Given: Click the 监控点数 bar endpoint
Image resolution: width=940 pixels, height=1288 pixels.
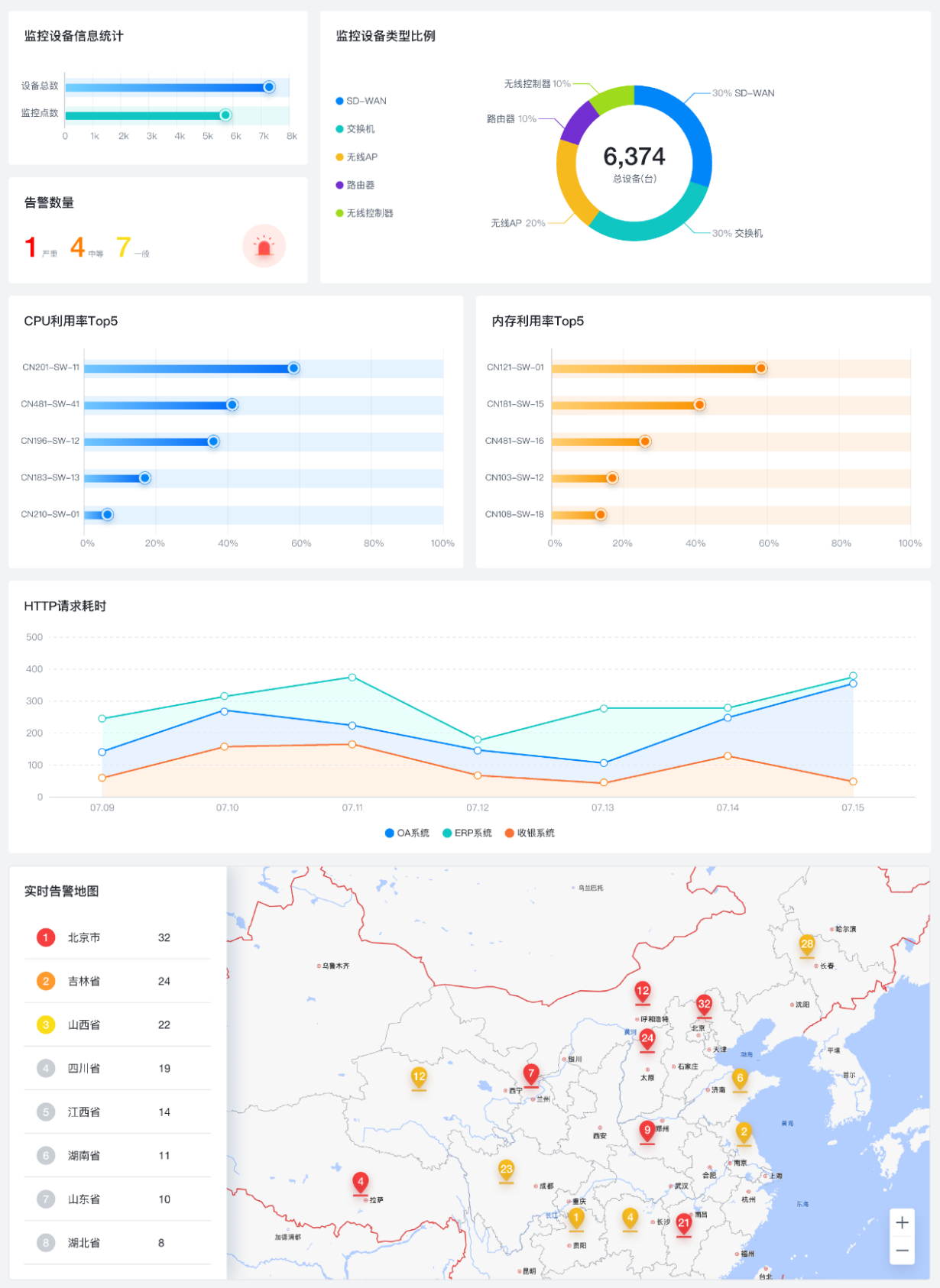Looking at the screenshot, I should point(225,115).
